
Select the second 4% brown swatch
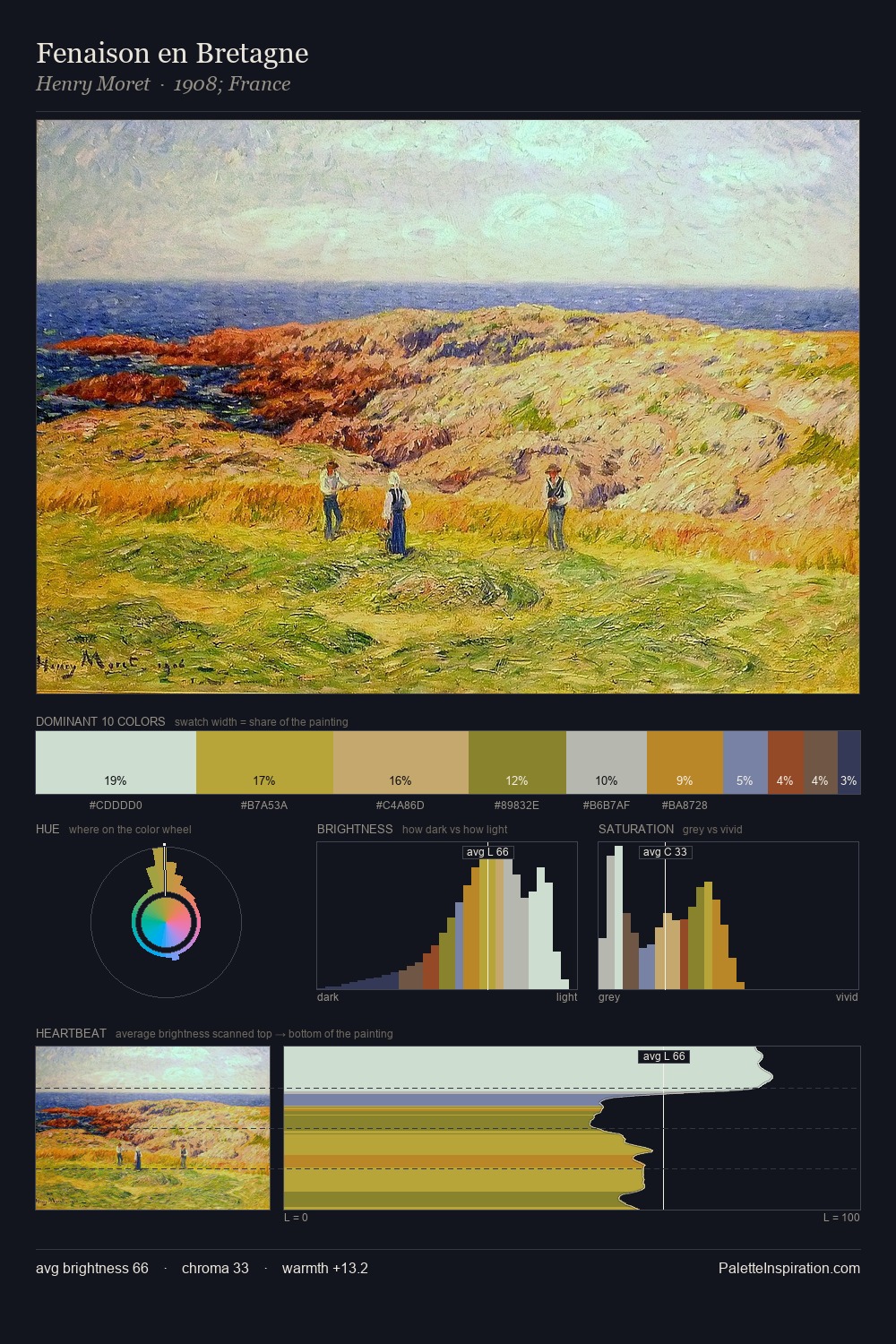click(821, 762)
